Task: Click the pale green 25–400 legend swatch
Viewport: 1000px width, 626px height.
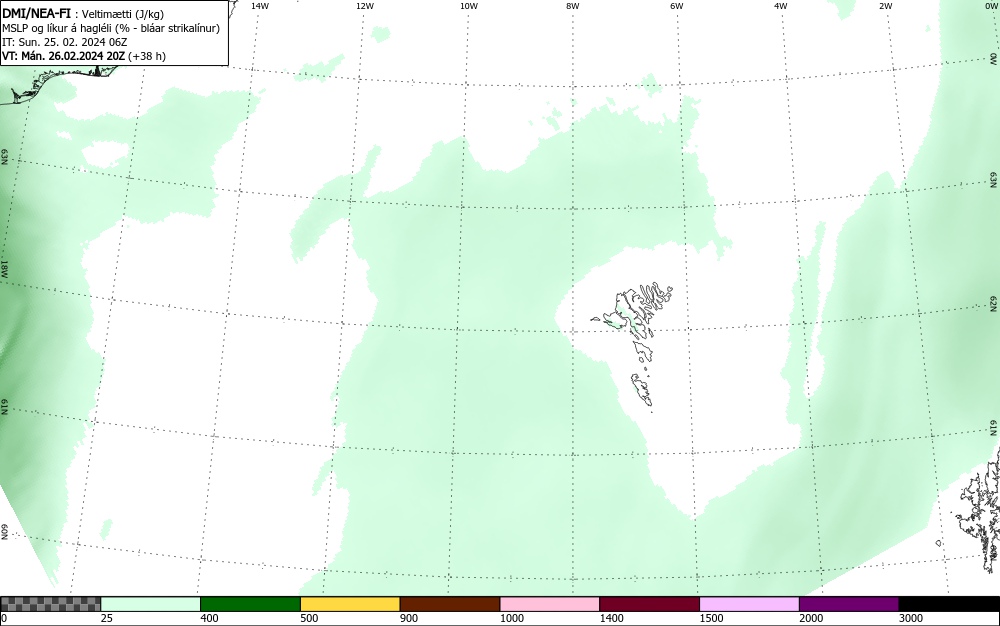Action: [151, 604]
